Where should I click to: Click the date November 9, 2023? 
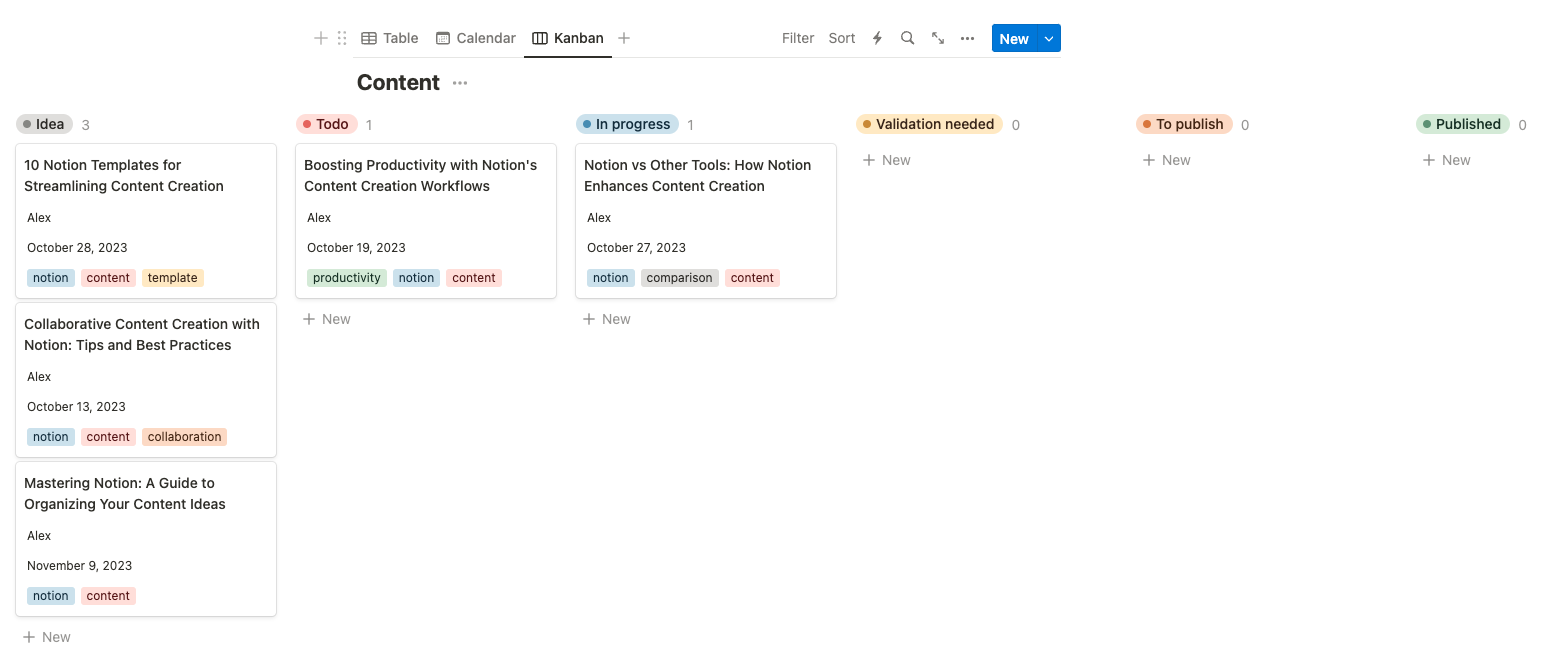tap(79, 566)
